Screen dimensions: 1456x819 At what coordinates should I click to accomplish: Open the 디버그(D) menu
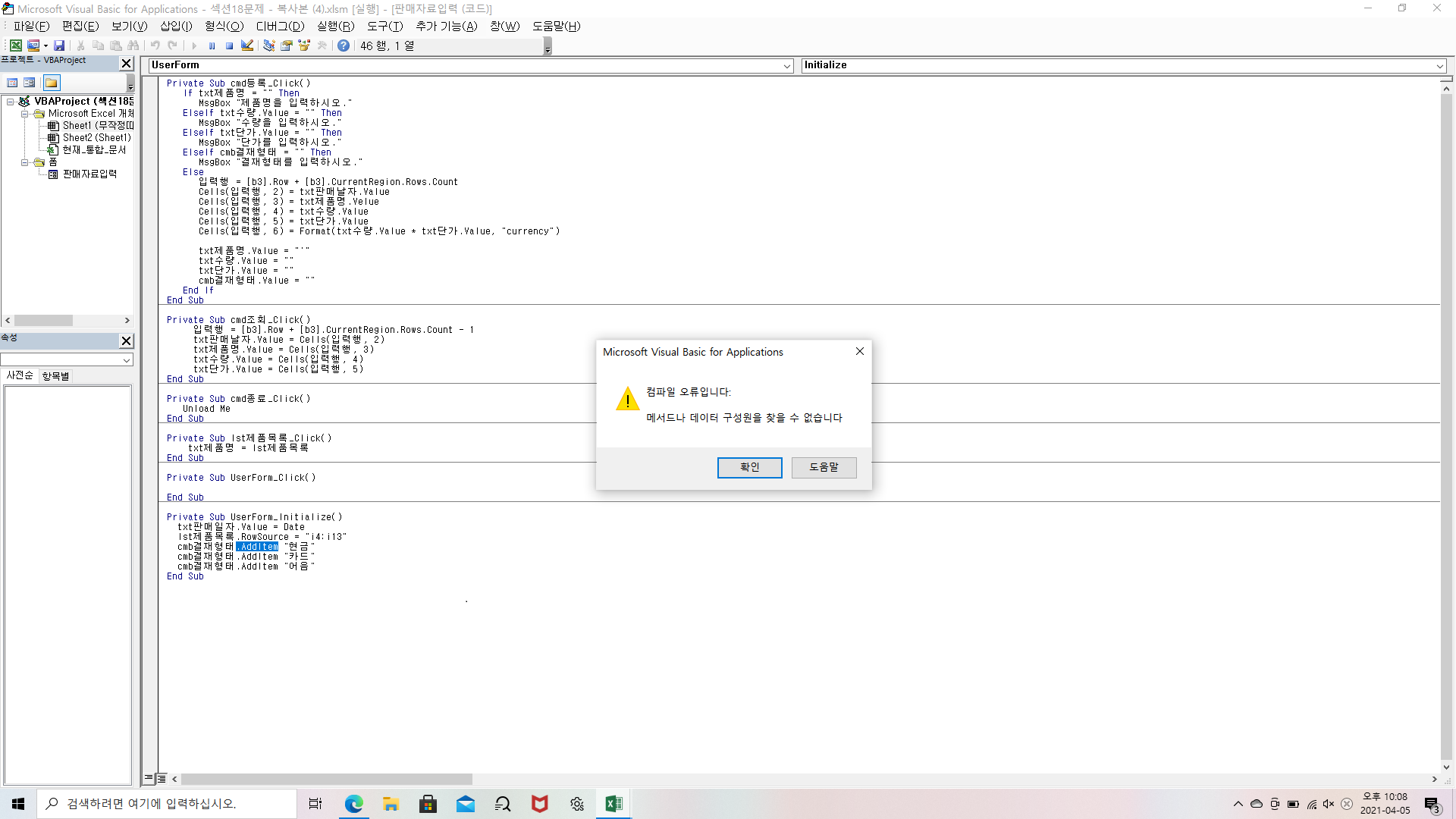click(279, 26)
